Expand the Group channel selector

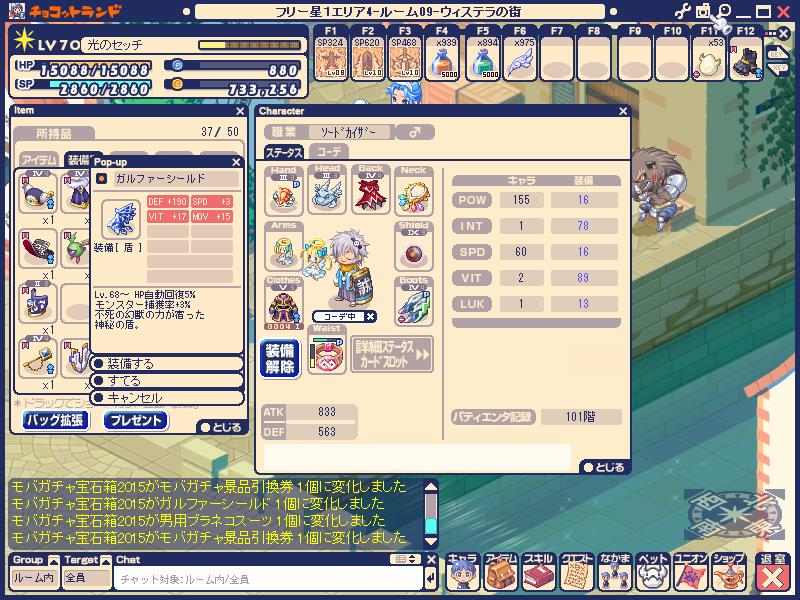click(54, 560)
